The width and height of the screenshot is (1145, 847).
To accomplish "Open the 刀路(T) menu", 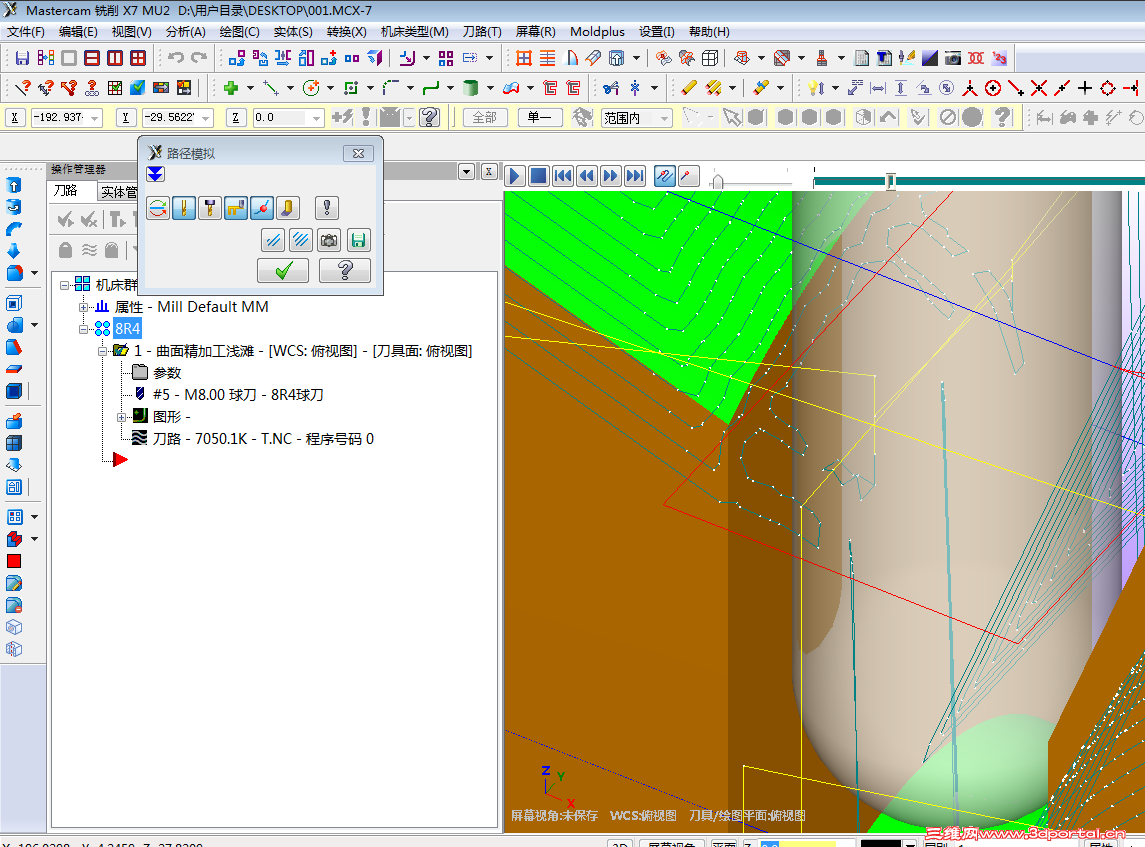I will click(482, 31).
